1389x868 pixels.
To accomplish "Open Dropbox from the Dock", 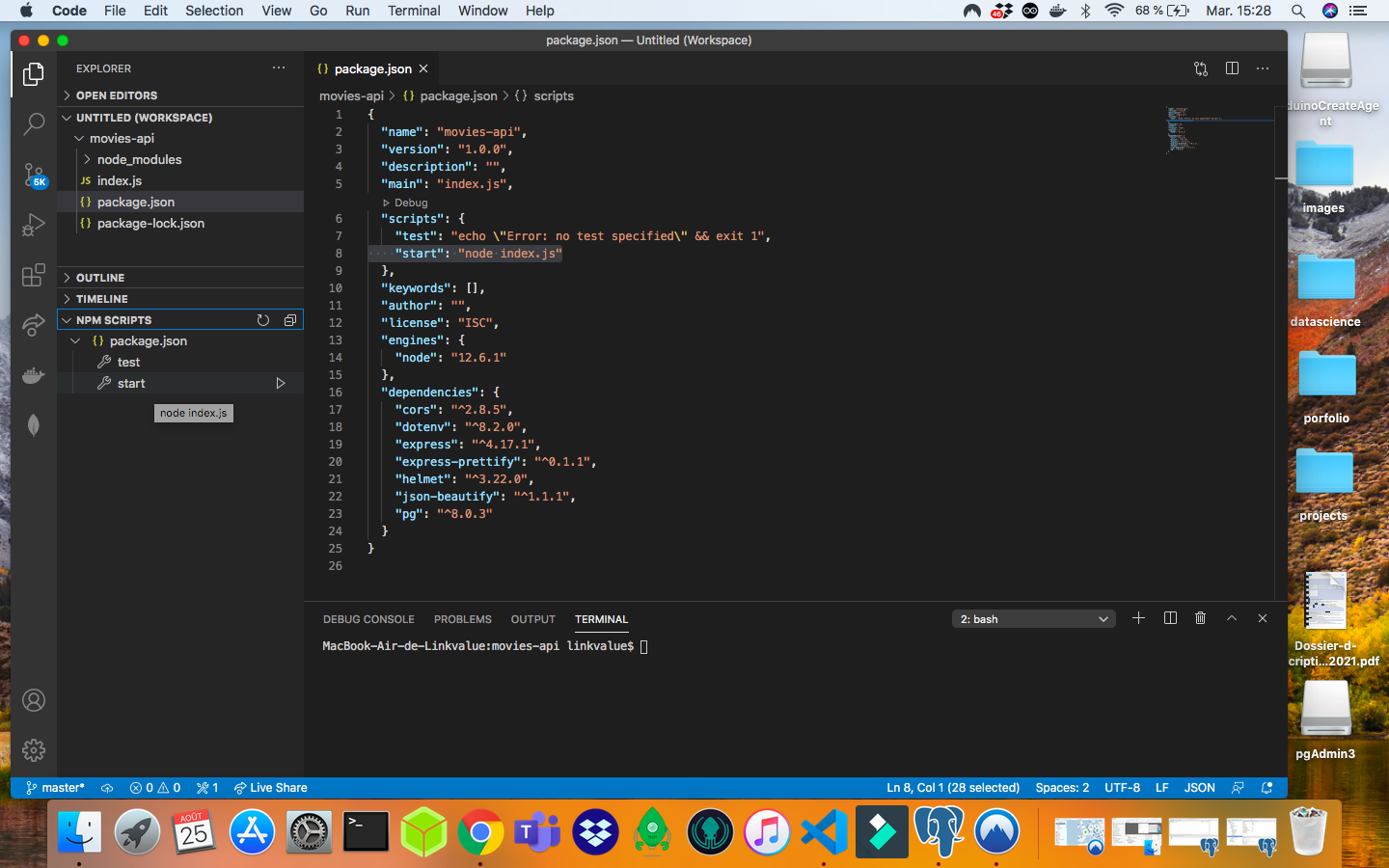I will pyautogui.click(x=595, y=831).
